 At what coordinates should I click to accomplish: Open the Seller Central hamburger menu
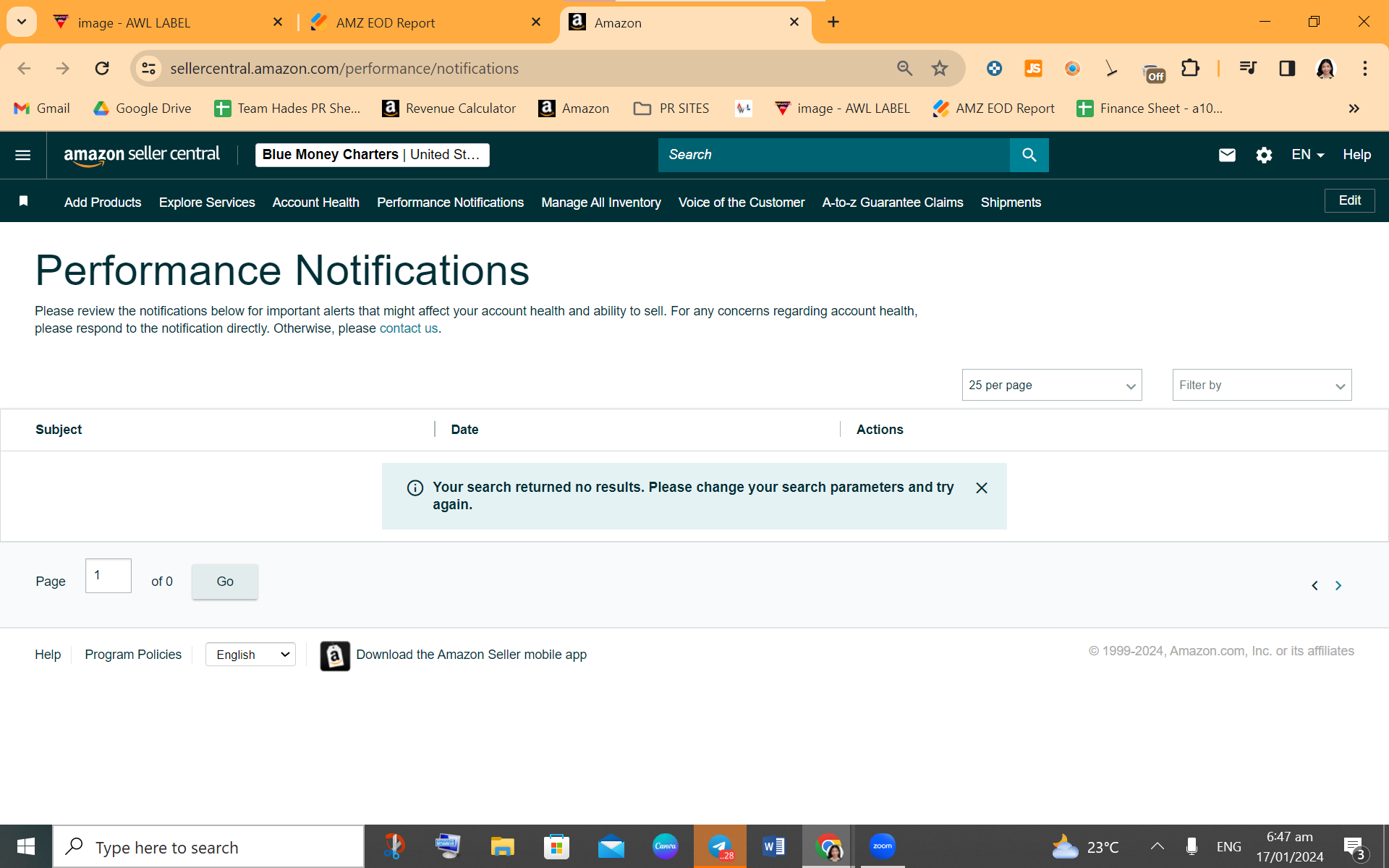pos(22,155)
